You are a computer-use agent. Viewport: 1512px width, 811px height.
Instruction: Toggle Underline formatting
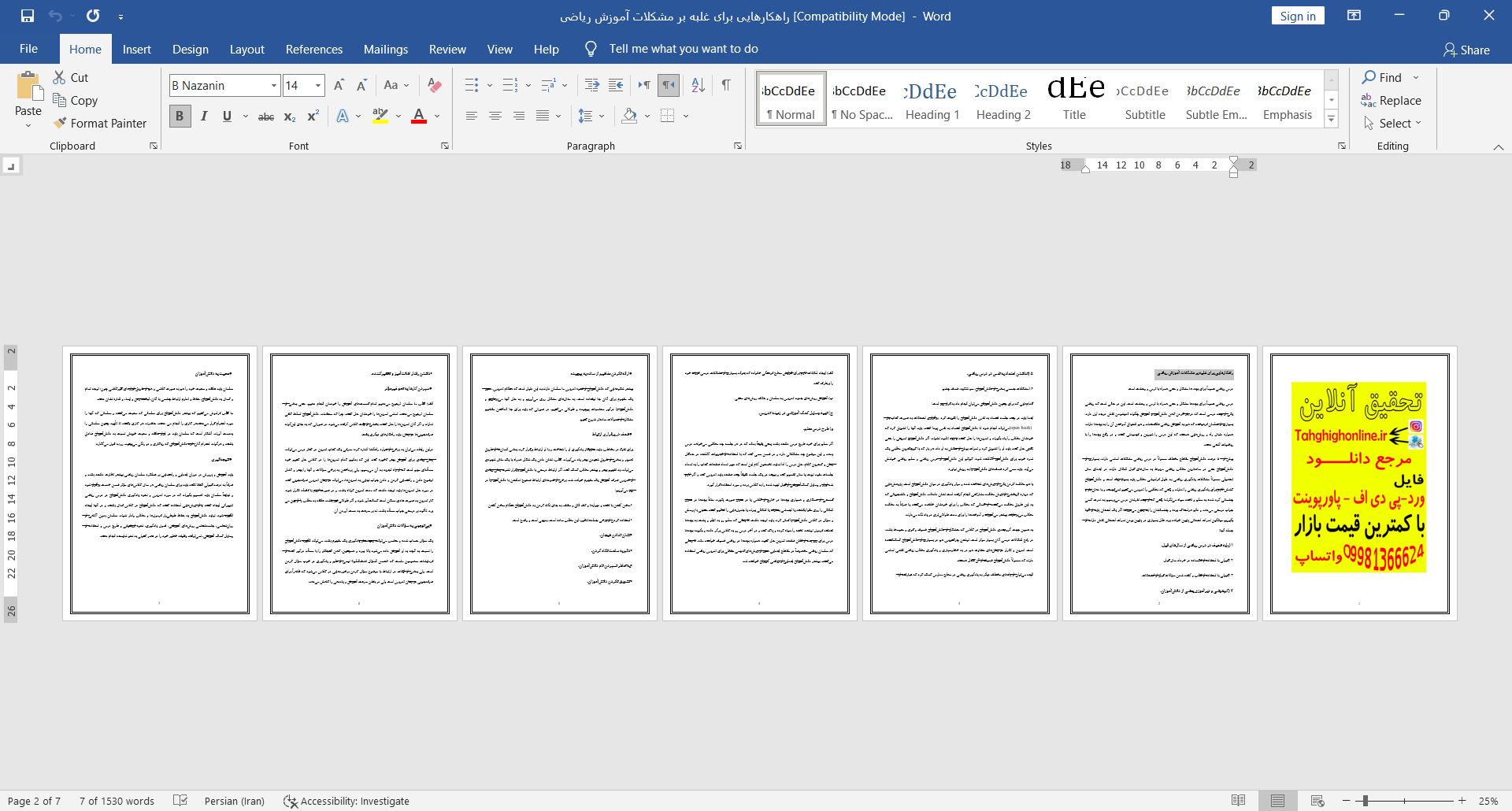(227, 117)
